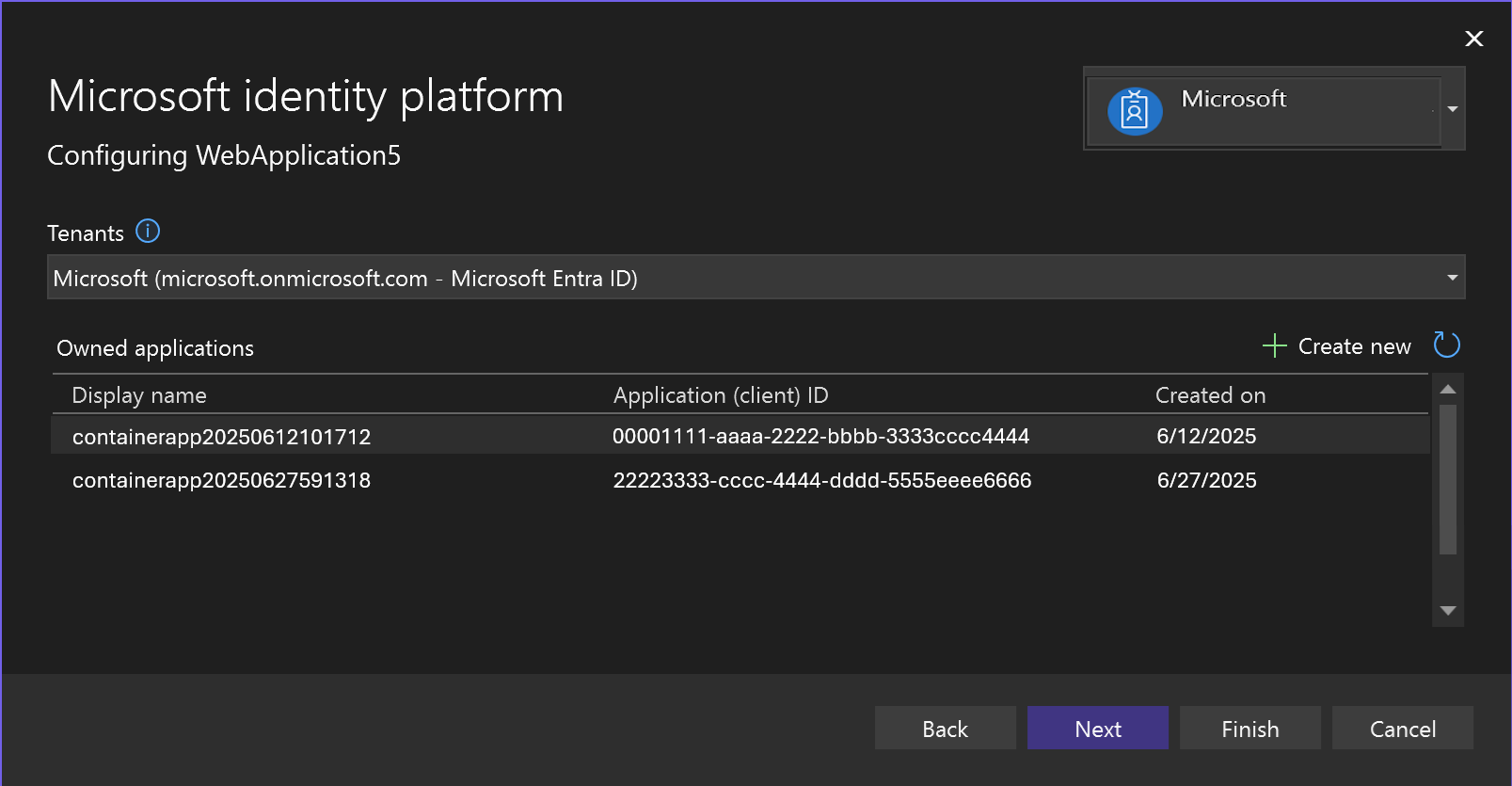Refresh the owned applications list

(x=1446, y=345)
